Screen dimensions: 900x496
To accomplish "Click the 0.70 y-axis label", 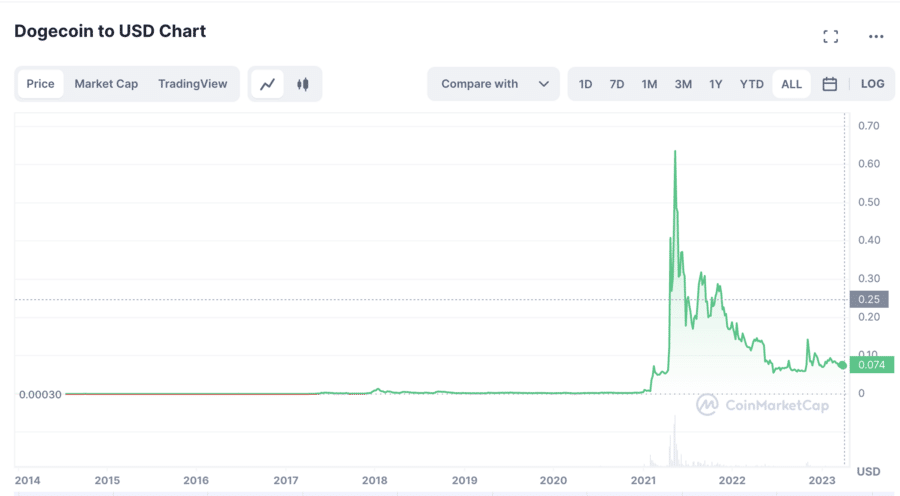I will (x=869, y=126).
